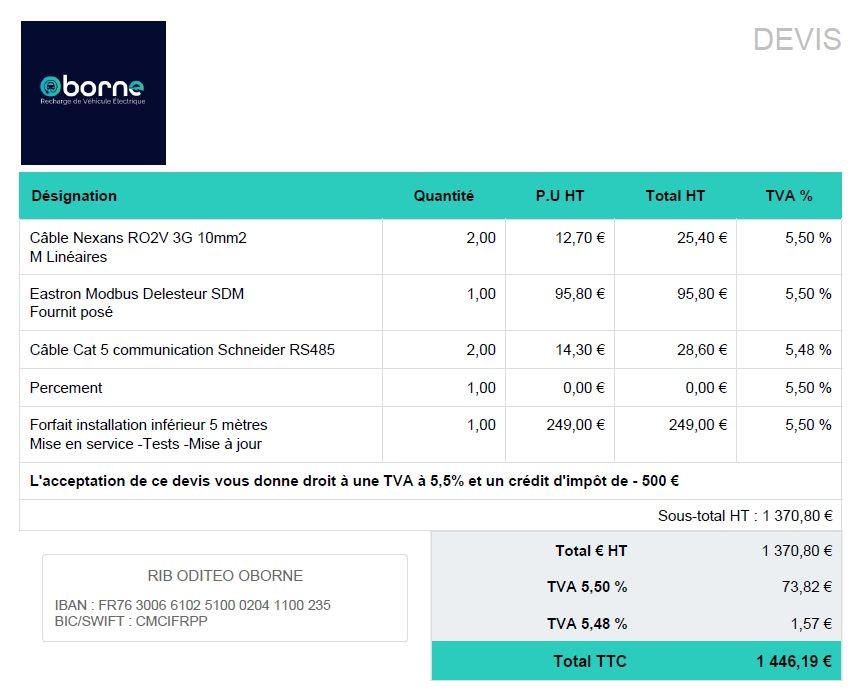Select the 0,00 € unit price of Percement
The image size is (855, 692).
pos(583,388)
